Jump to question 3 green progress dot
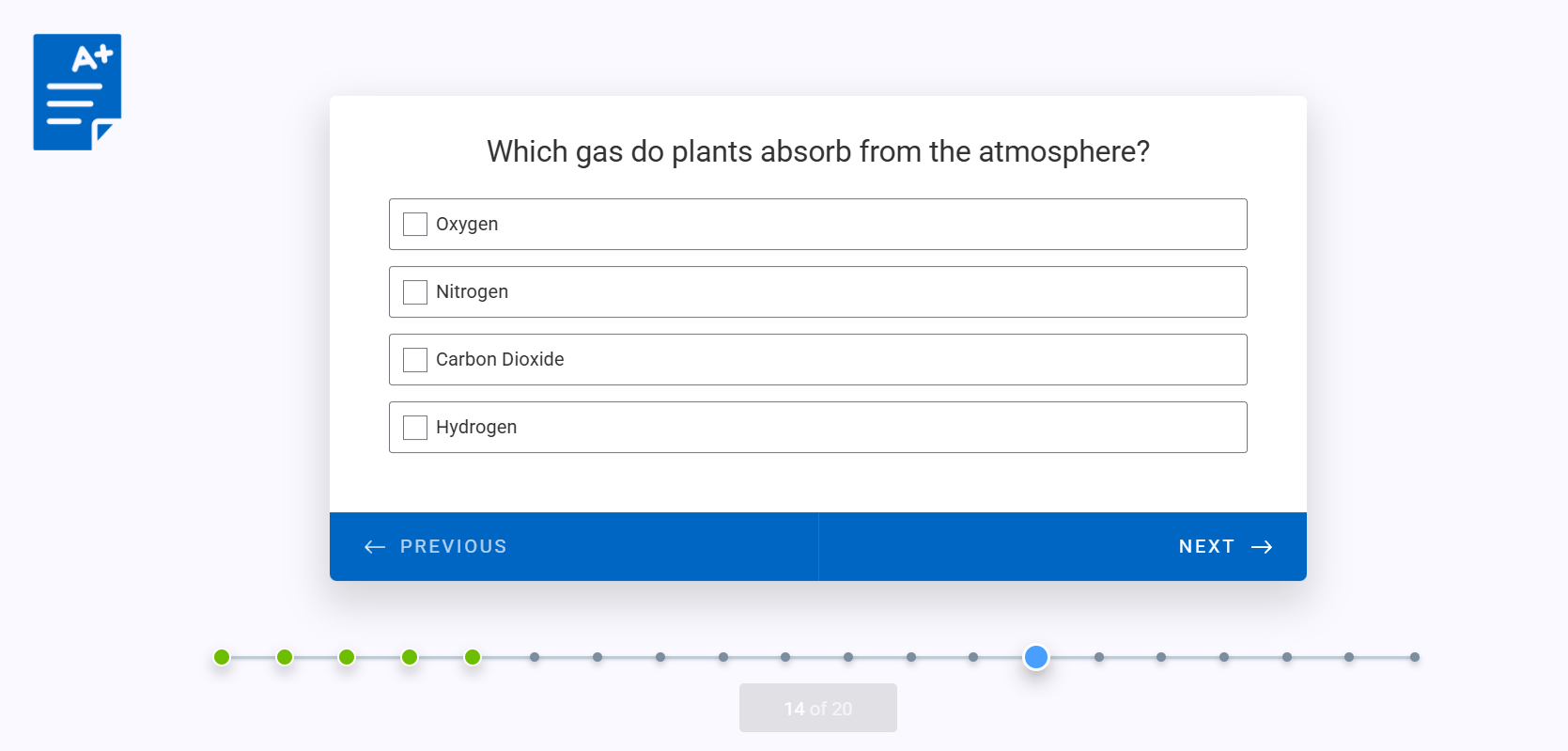 coord(347,657)
